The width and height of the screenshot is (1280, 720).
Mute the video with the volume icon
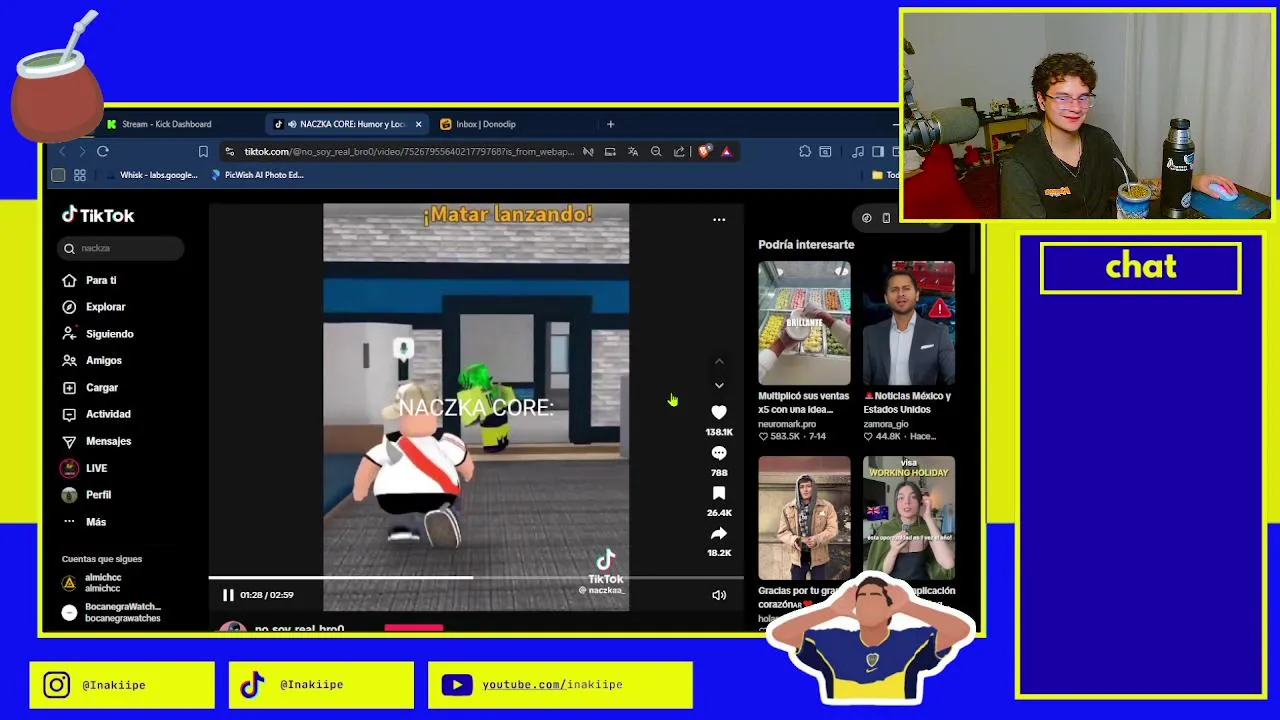(719, 595)
